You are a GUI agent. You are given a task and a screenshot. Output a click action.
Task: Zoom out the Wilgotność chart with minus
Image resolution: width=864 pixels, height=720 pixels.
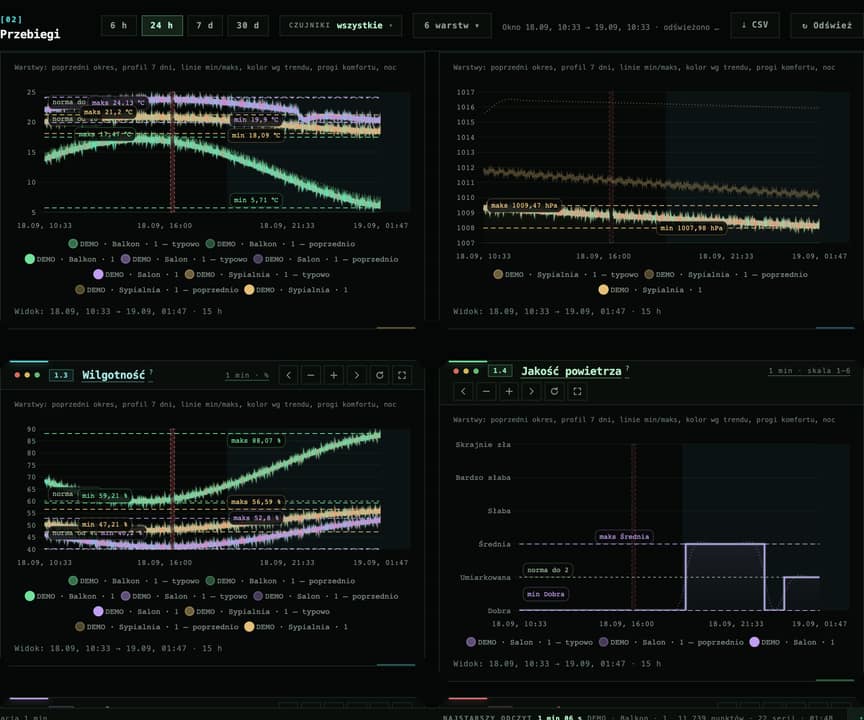pyautogui.click(x=311, y=375)
